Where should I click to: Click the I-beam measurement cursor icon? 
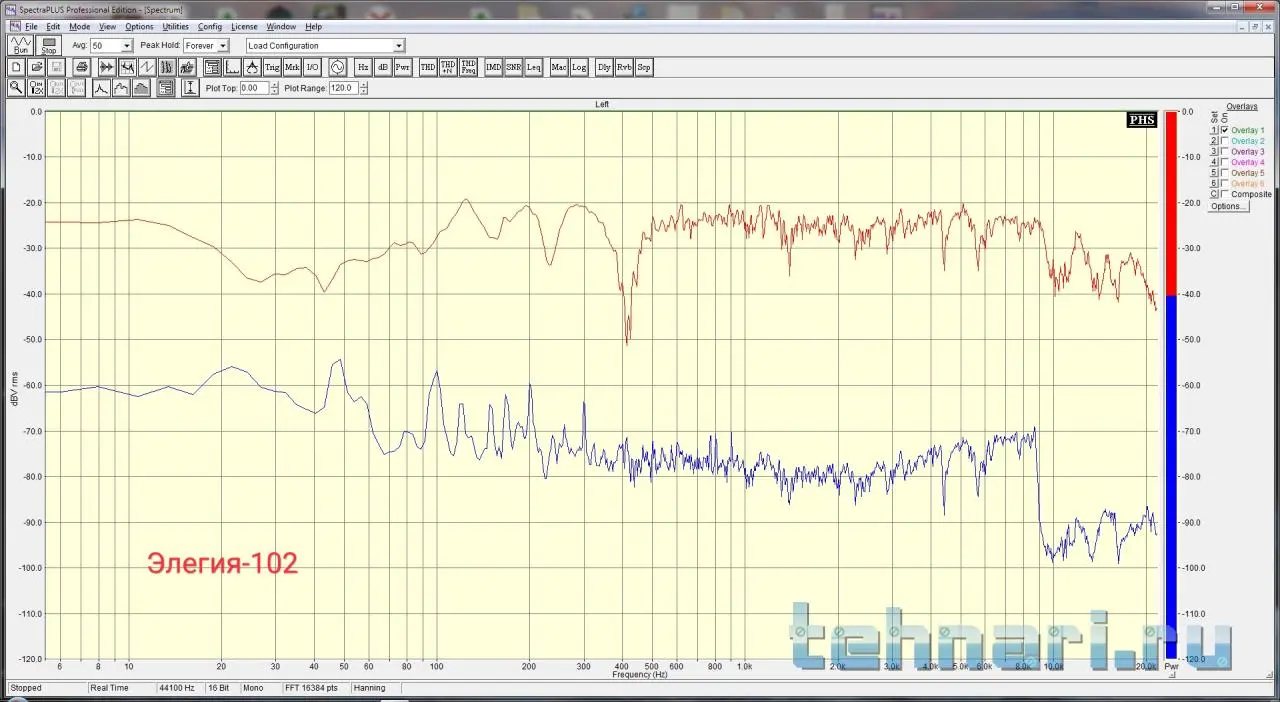pos(190,88)
